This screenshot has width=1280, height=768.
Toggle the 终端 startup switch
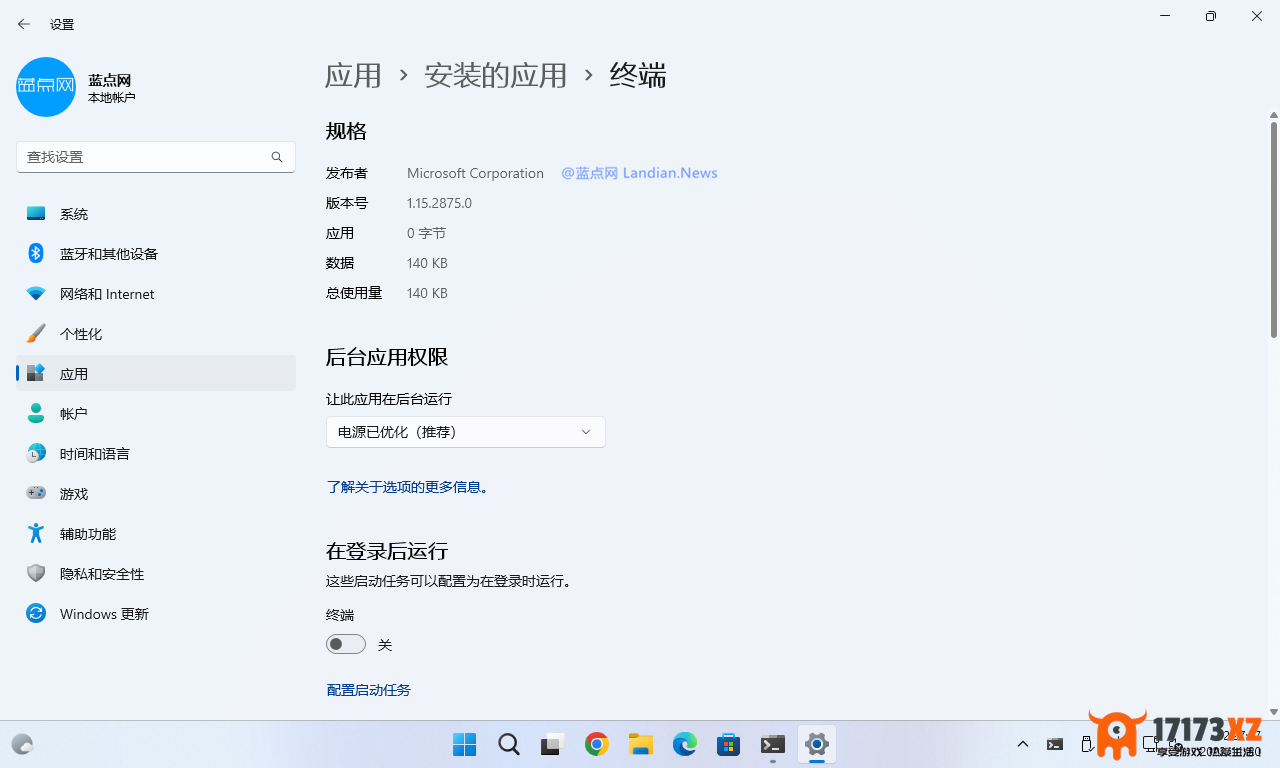pos(346,645)
